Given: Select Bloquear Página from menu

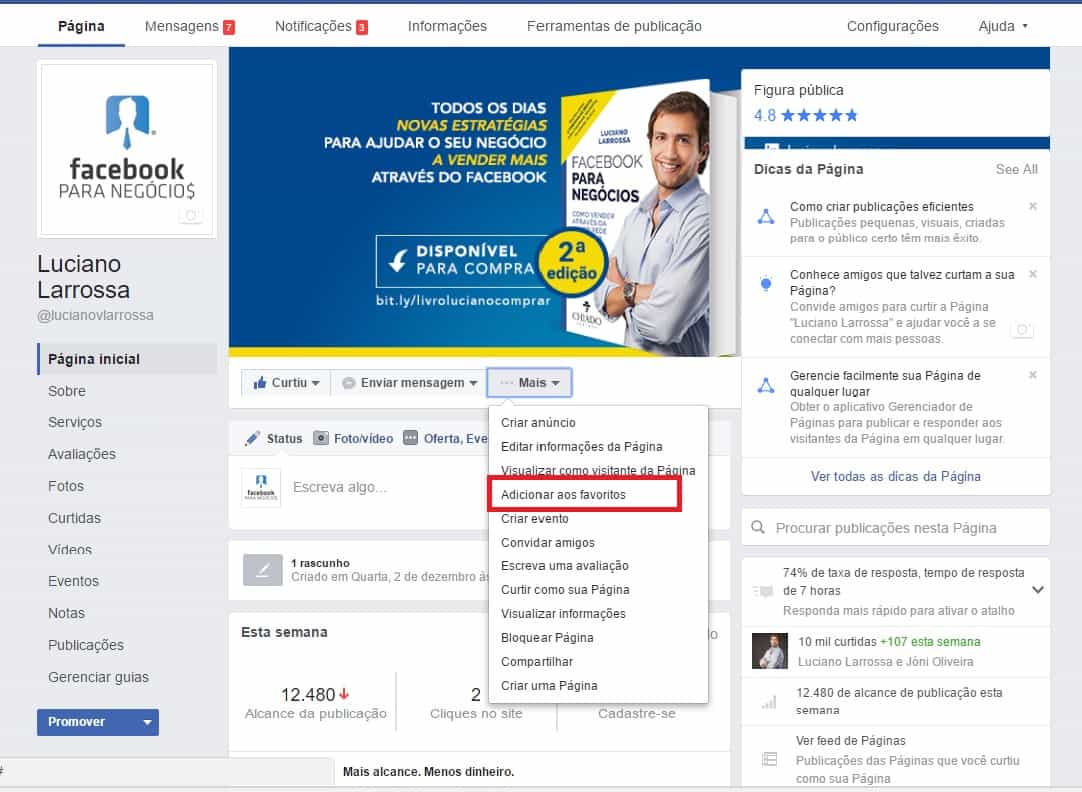Looking at the screenshot, I should pyautogui.click(x=547, y=638).
